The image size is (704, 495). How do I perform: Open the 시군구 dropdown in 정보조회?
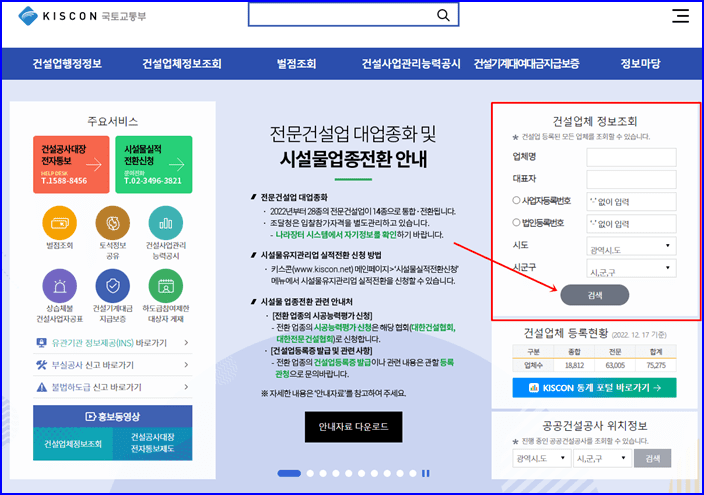631,268
